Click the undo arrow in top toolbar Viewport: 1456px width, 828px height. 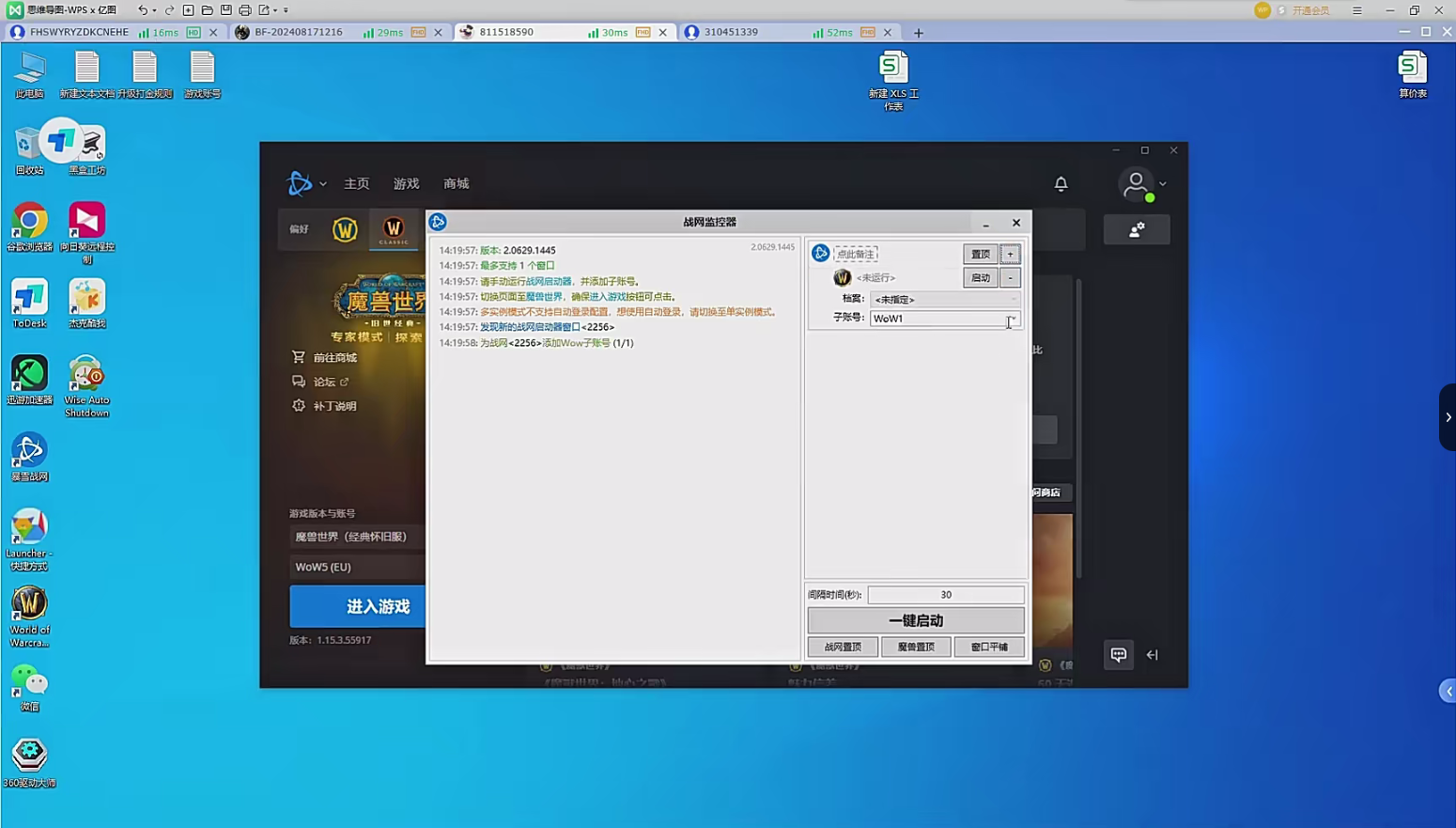pyautogui.click(x=142, y=9)
